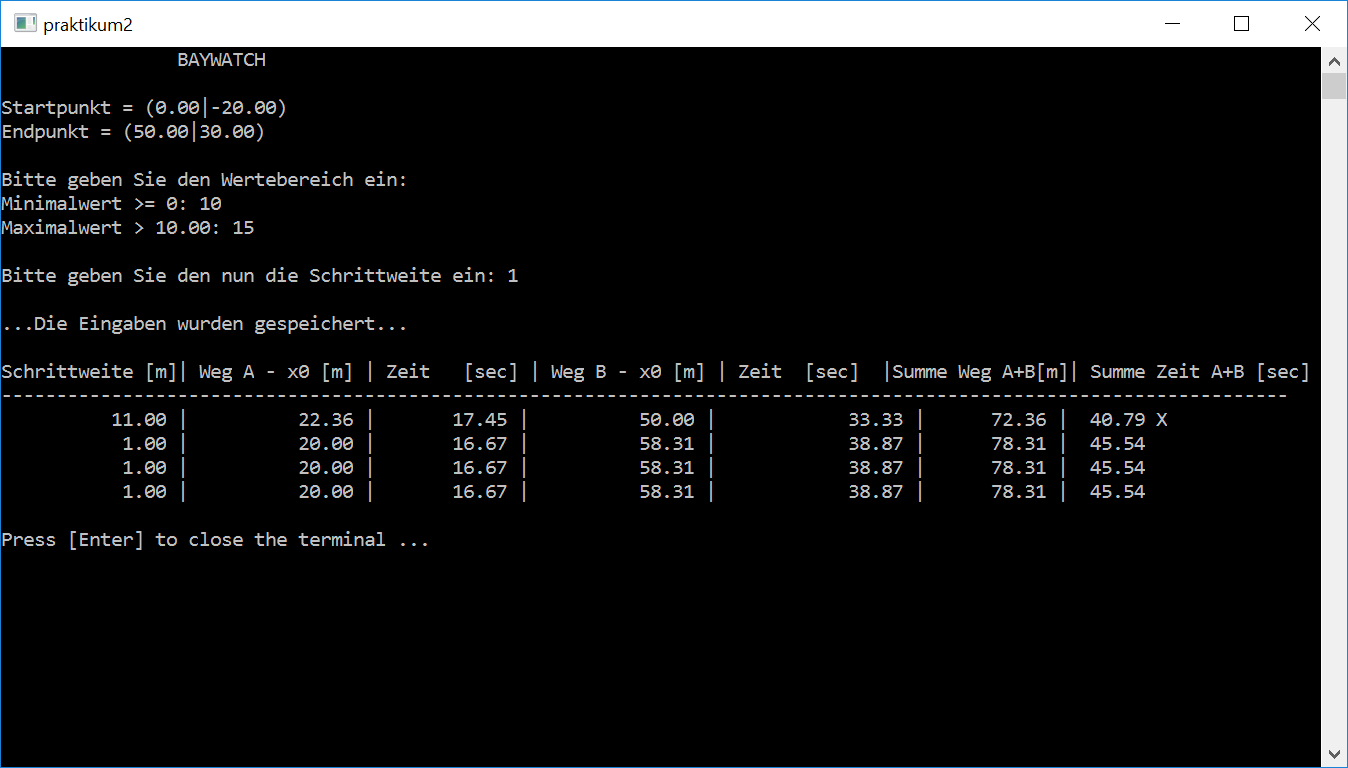Click the praktikum2 console icon in title bar

point(25,23)
